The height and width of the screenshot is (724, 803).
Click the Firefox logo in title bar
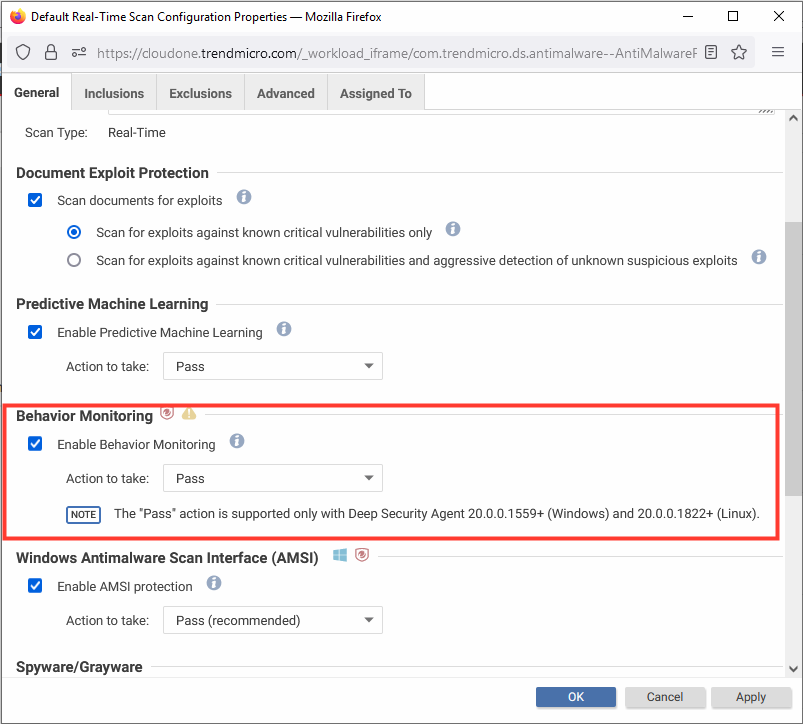click(x=17, y=16)
